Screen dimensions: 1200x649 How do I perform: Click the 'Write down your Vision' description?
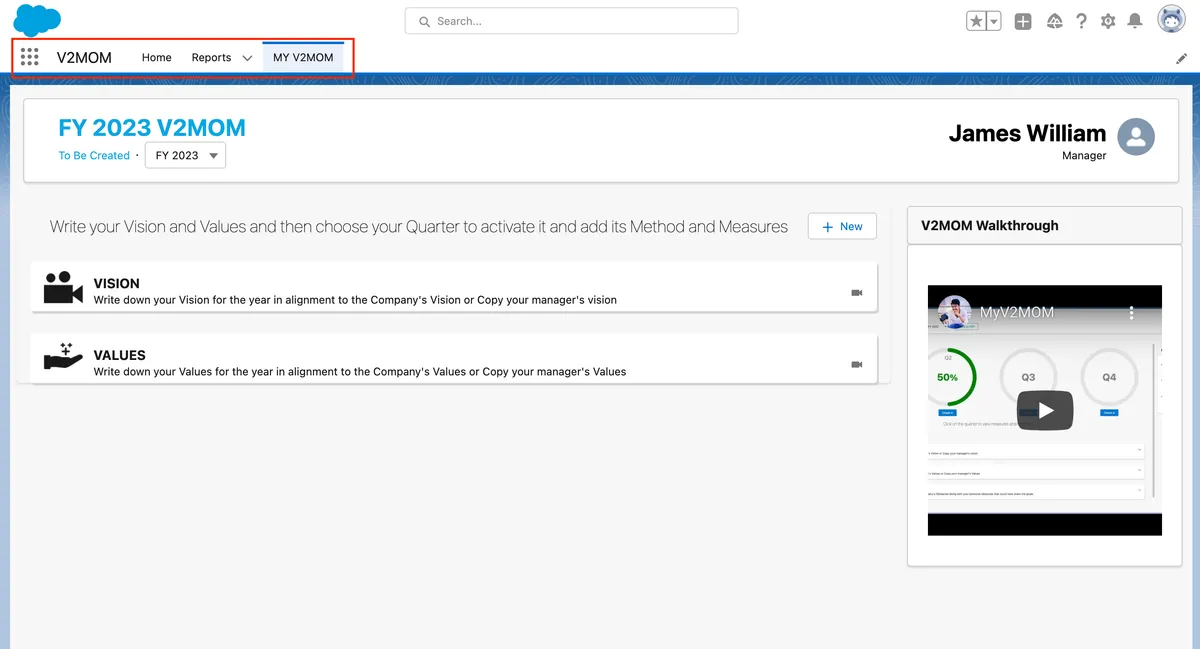tap(355, 300)
